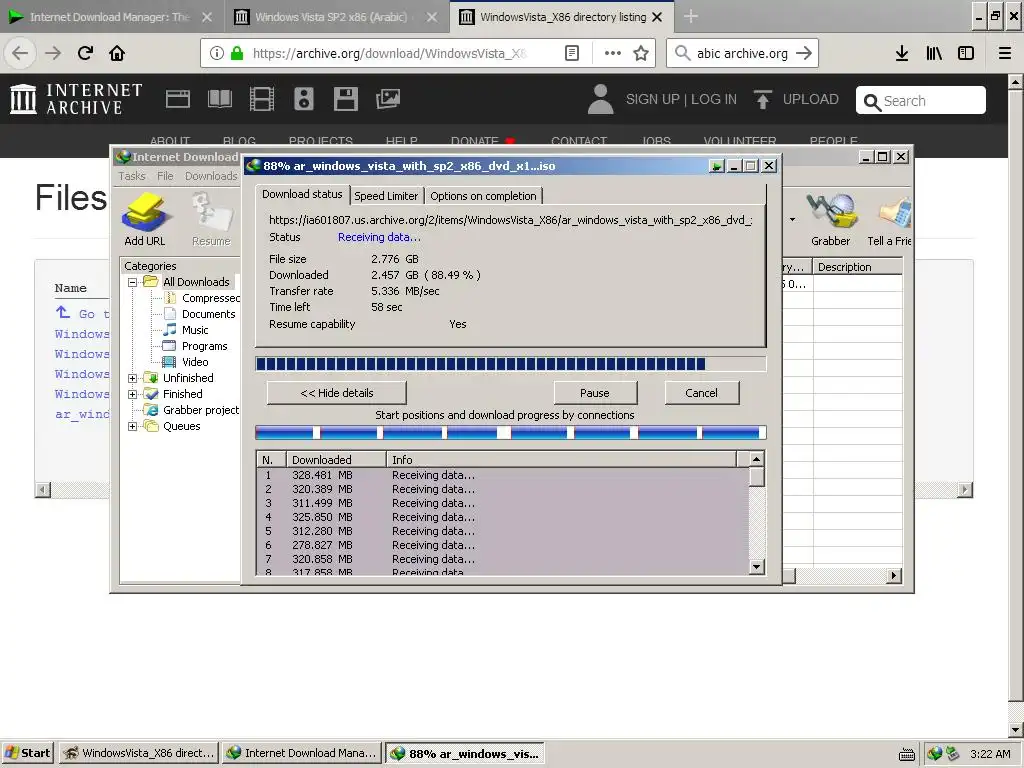Select the Download status tab
This screenshot has height=768, width=1024.
302,194
